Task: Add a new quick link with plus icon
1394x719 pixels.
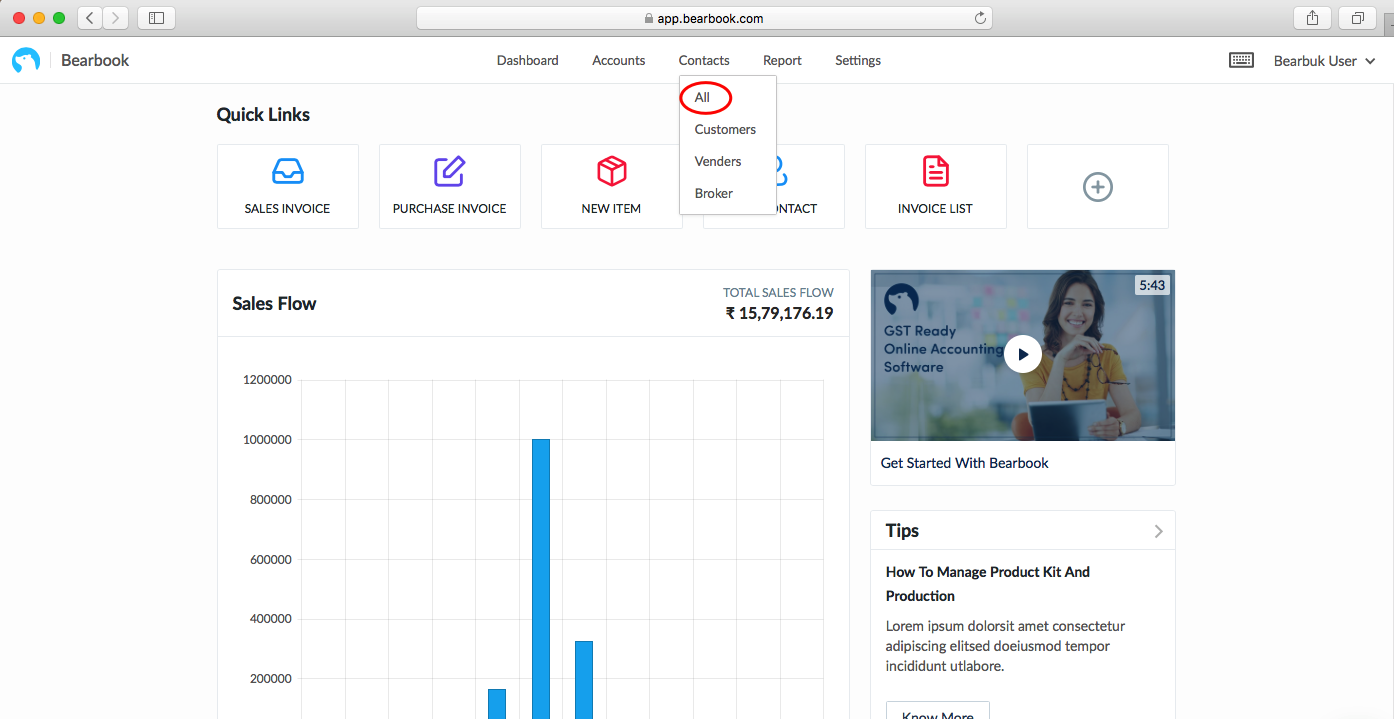Action: click(1098, 187)
